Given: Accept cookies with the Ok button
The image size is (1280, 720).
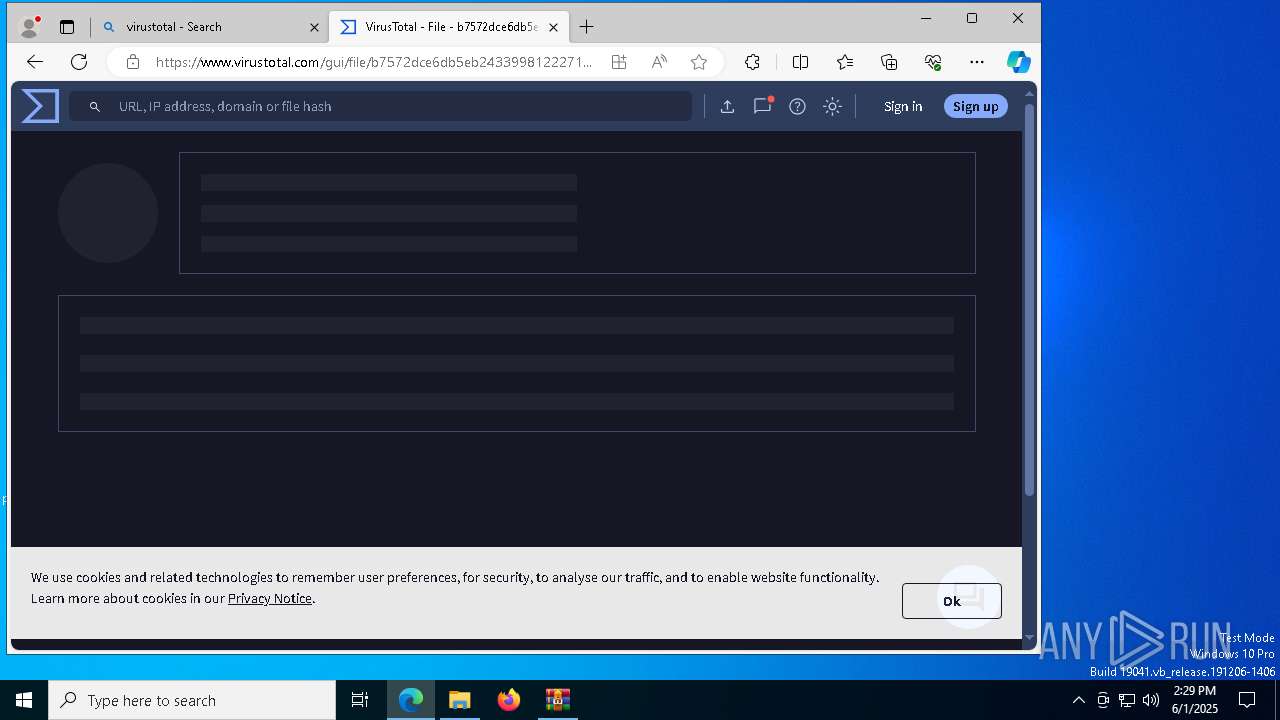Looking at the screenshot, I should [951, 601].
